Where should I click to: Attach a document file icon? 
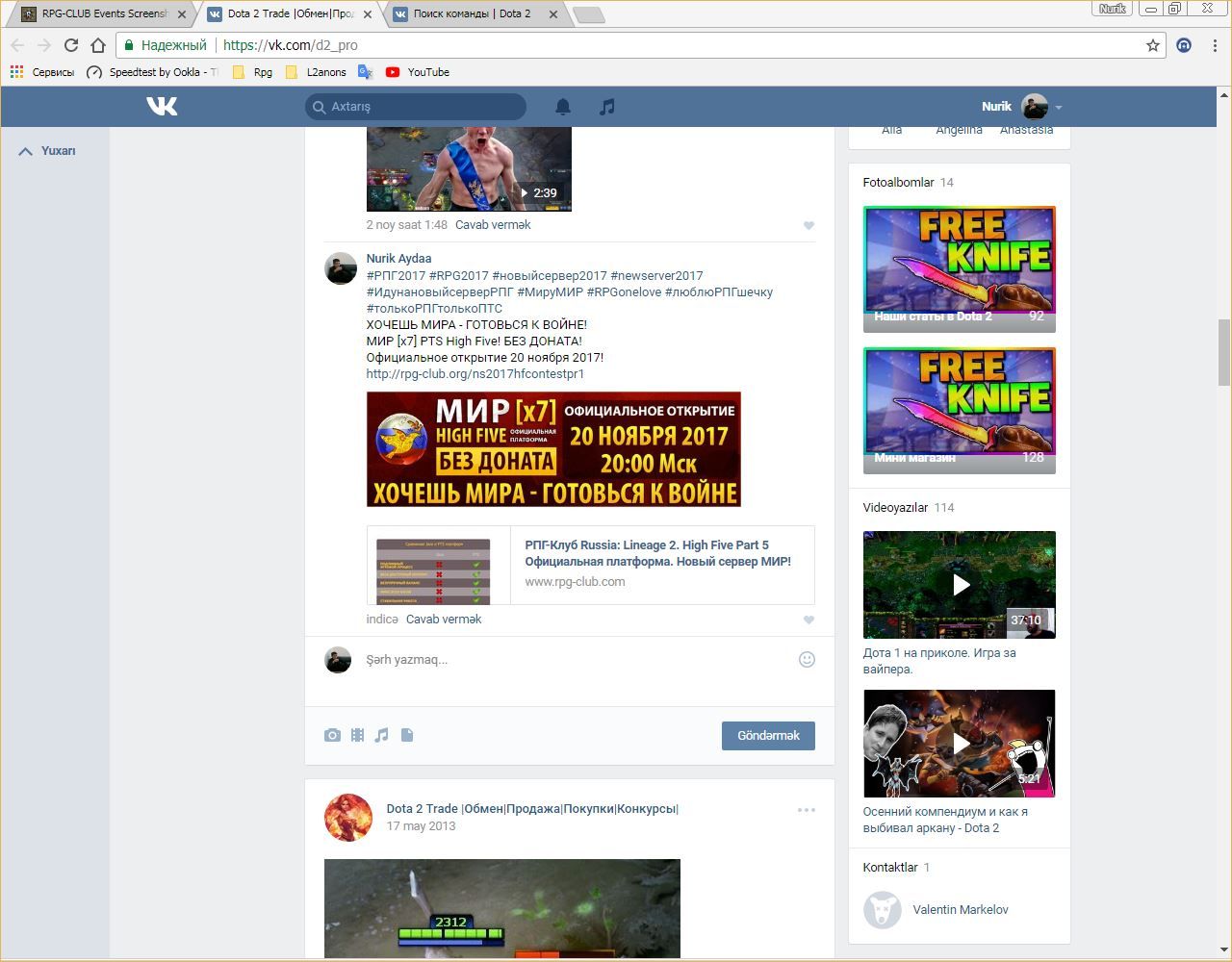tap(407, 735)
